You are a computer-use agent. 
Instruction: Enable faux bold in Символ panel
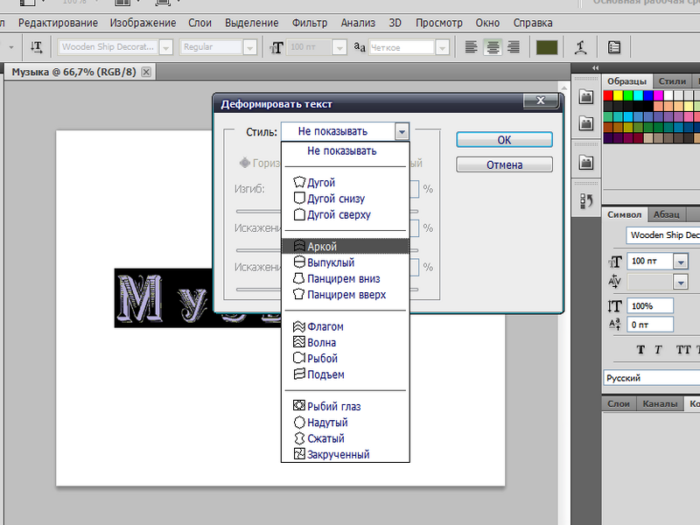tap(641, 350)
